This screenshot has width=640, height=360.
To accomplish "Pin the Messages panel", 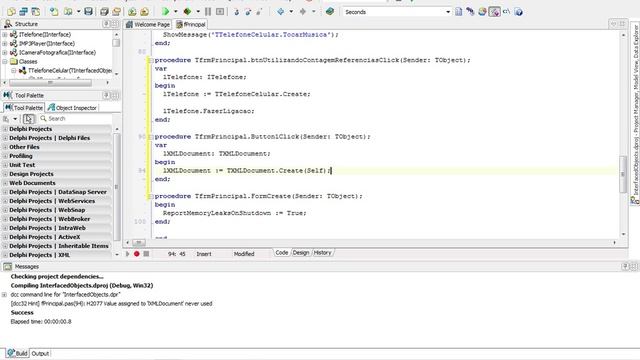I will (625, 267).
